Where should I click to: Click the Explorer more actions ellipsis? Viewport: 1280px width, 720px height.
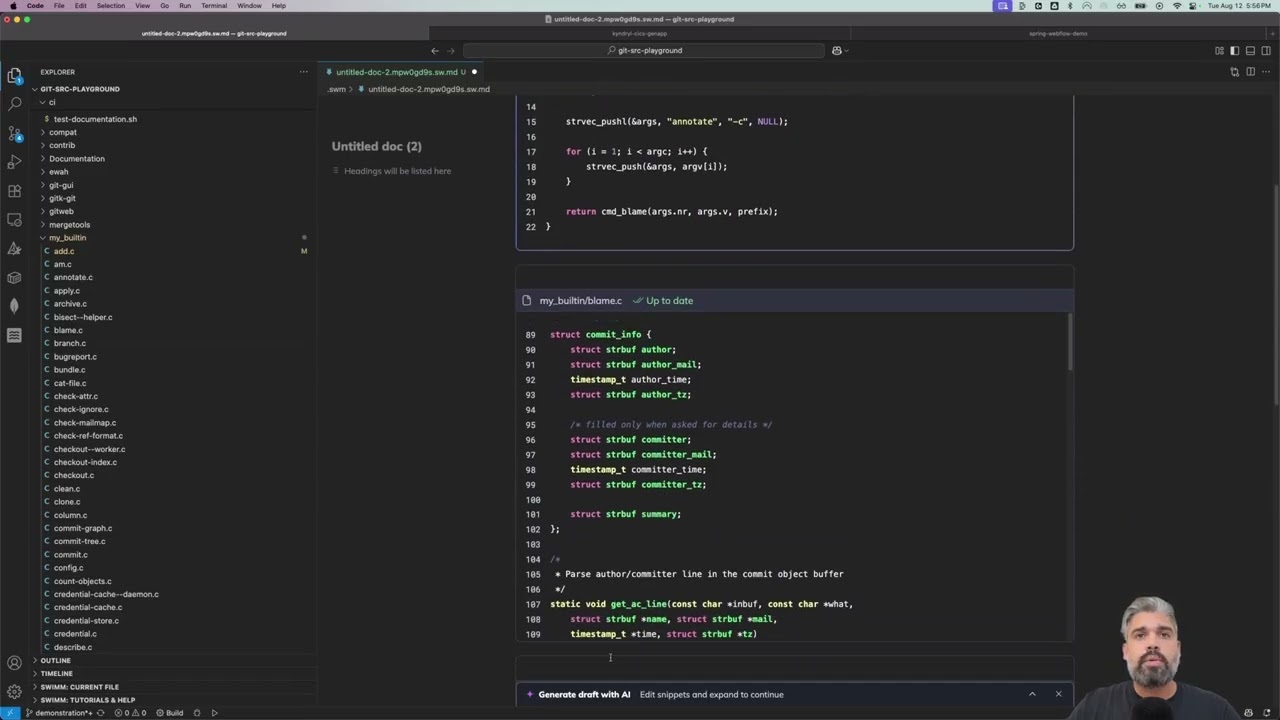pyautogui.click(x=303, y=72)
